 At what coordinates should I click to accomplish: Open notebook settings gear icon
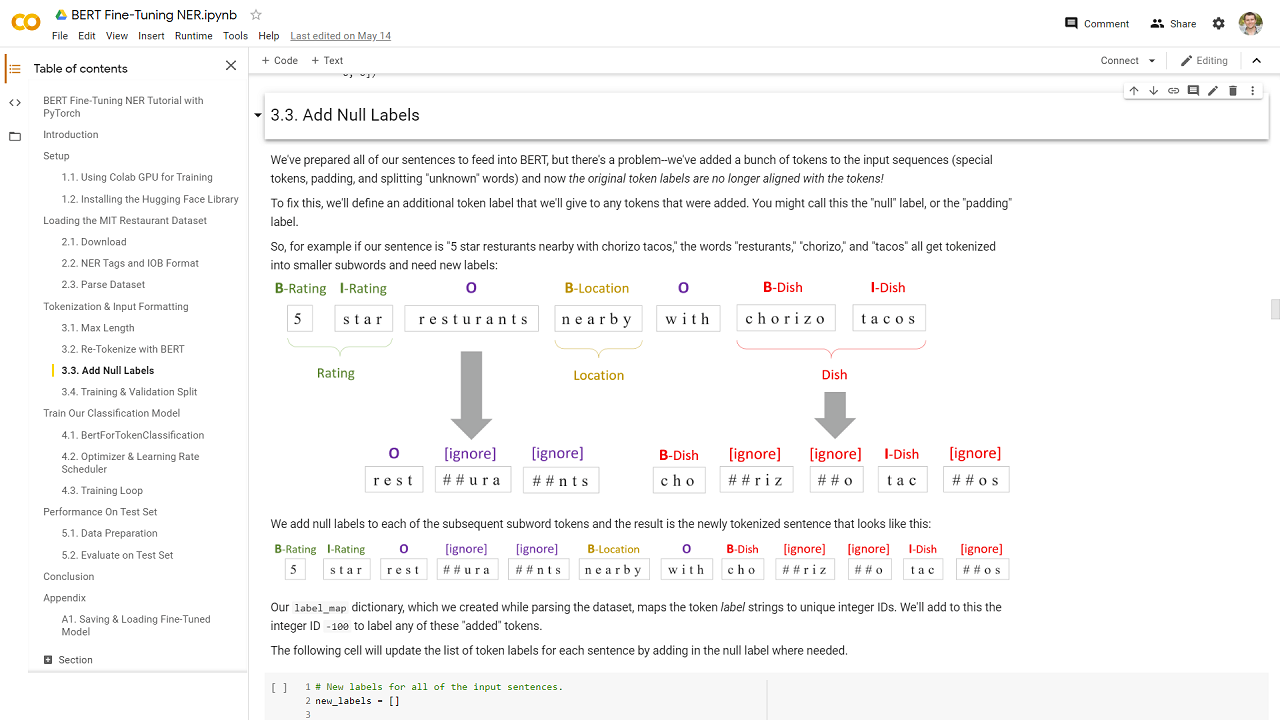[x=1218, y=23]
